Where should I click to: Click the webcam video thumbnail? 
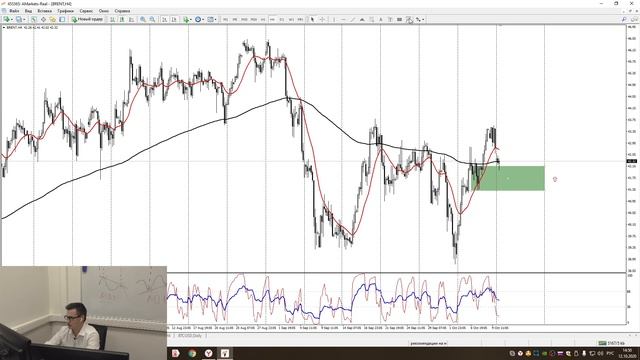tap(83, 313)
